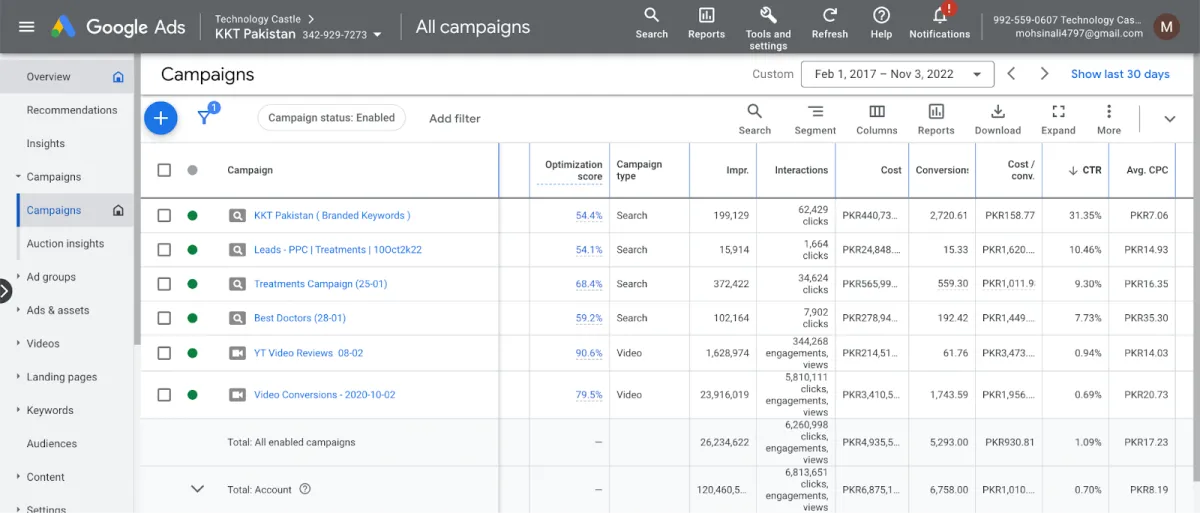Click the Download icon in table toolbar

tap(997, 112)
